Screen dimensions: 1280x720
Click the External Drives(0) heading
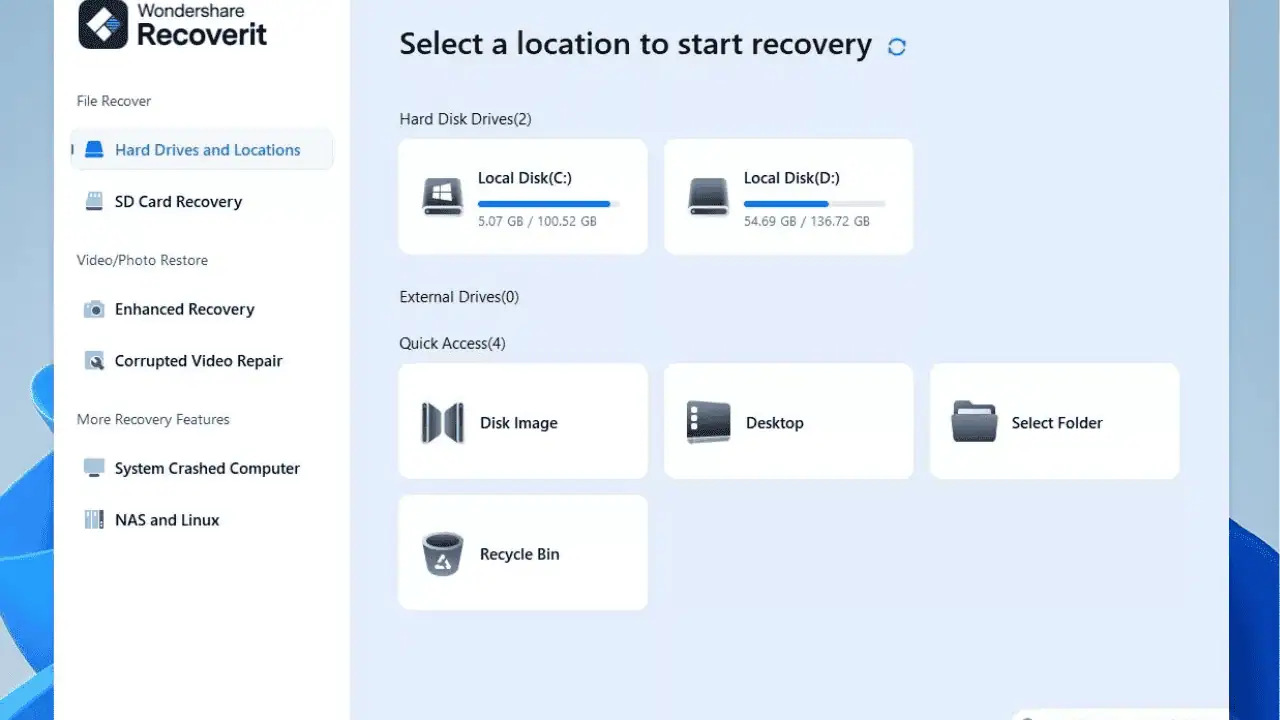click(x=459, y=297)
